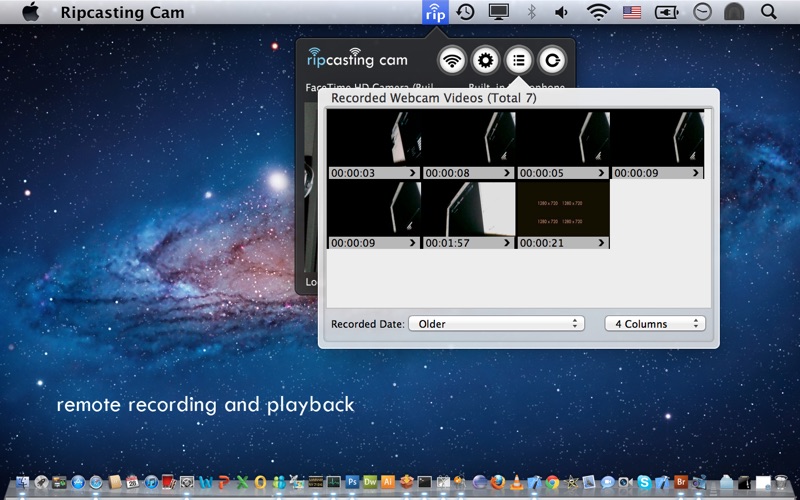Click the US flag input menu
The height and width of the screenshot is (500, 800).
pos(632,12)
